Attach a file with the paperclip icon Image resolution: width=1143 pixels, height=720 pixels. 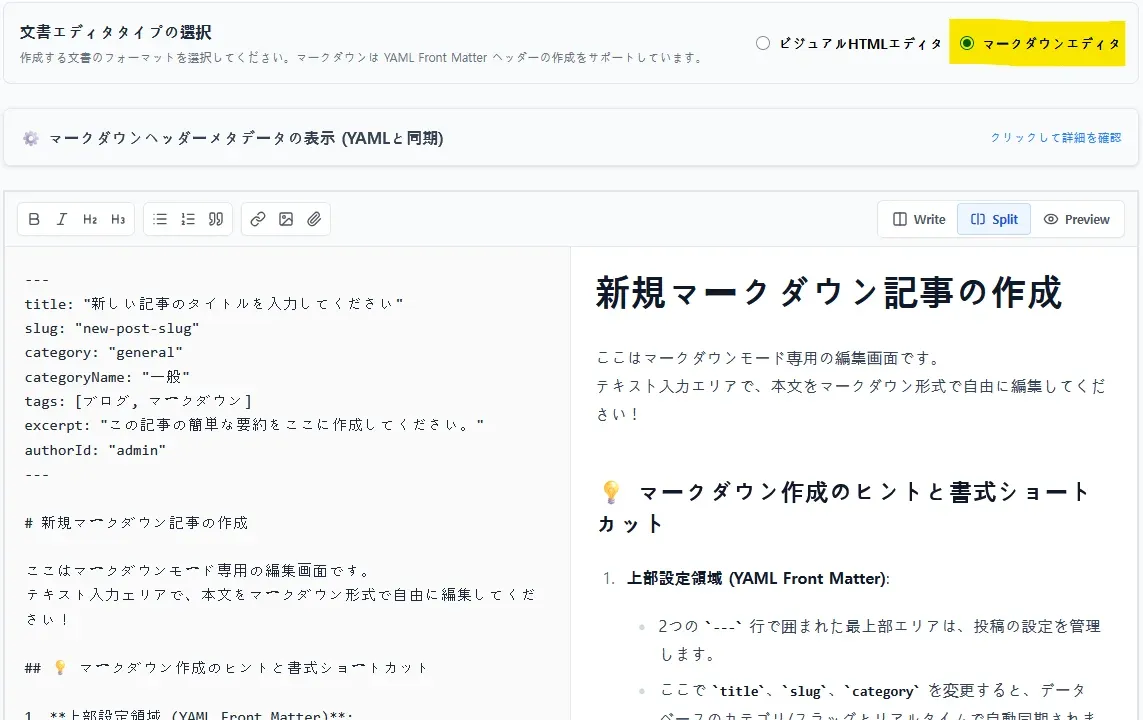314,219
